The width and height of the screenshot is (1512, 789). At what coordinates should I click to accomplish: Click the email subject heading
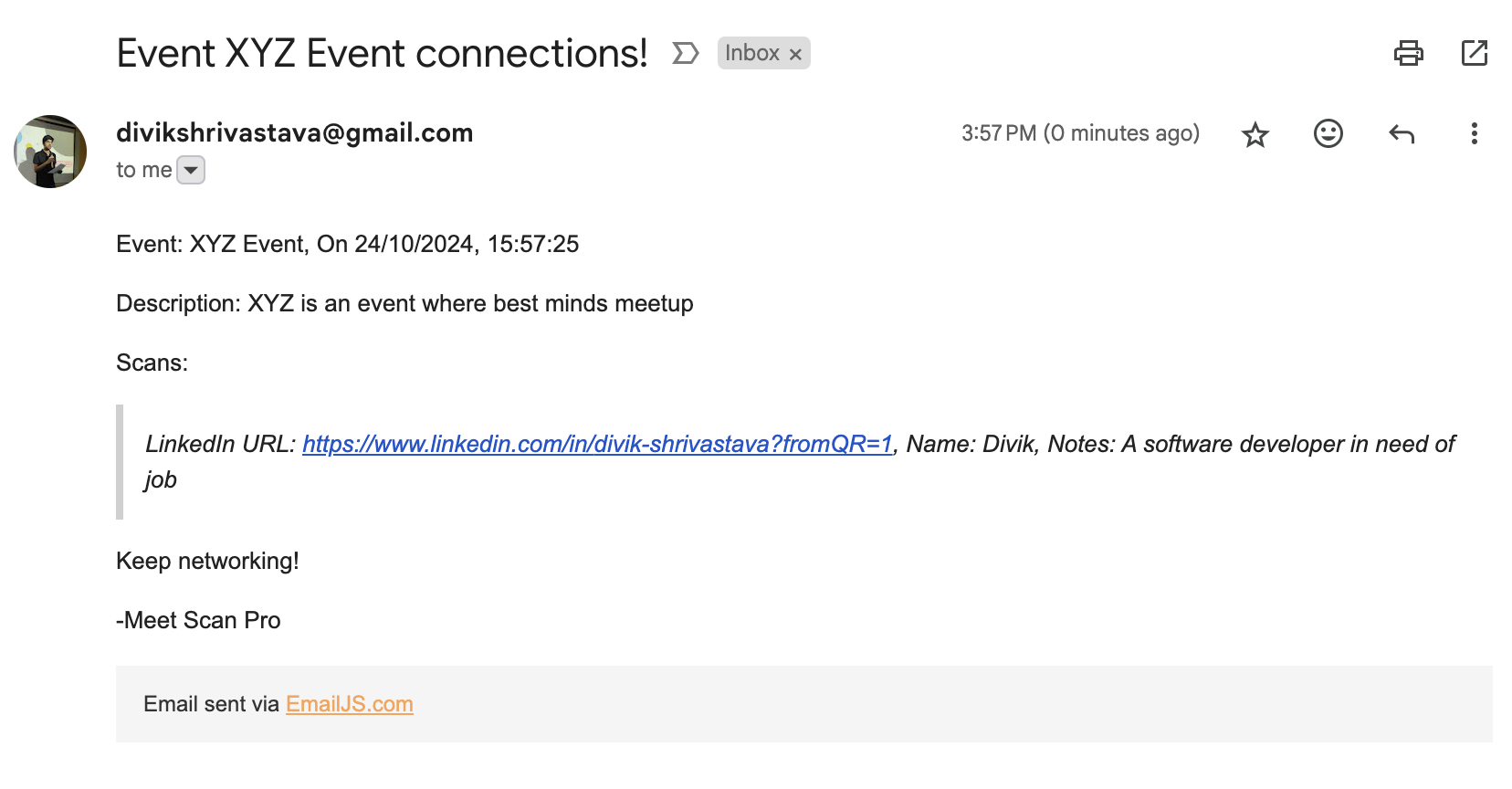pyautogui.click(x=382, y=53)
